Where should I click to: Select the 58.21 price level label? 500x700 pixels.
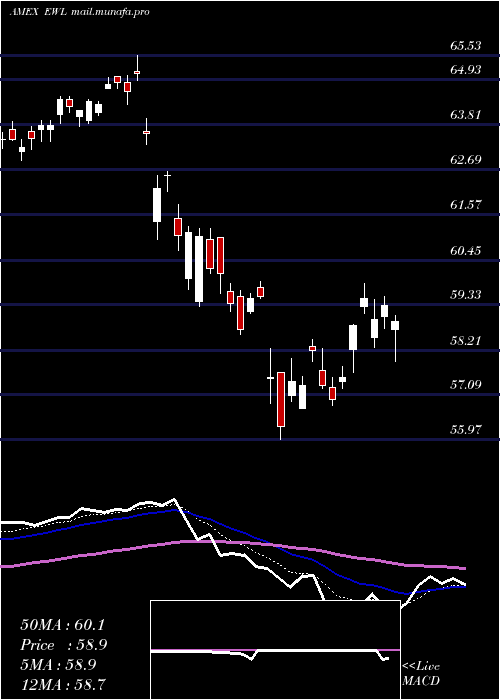click(466, 341)
